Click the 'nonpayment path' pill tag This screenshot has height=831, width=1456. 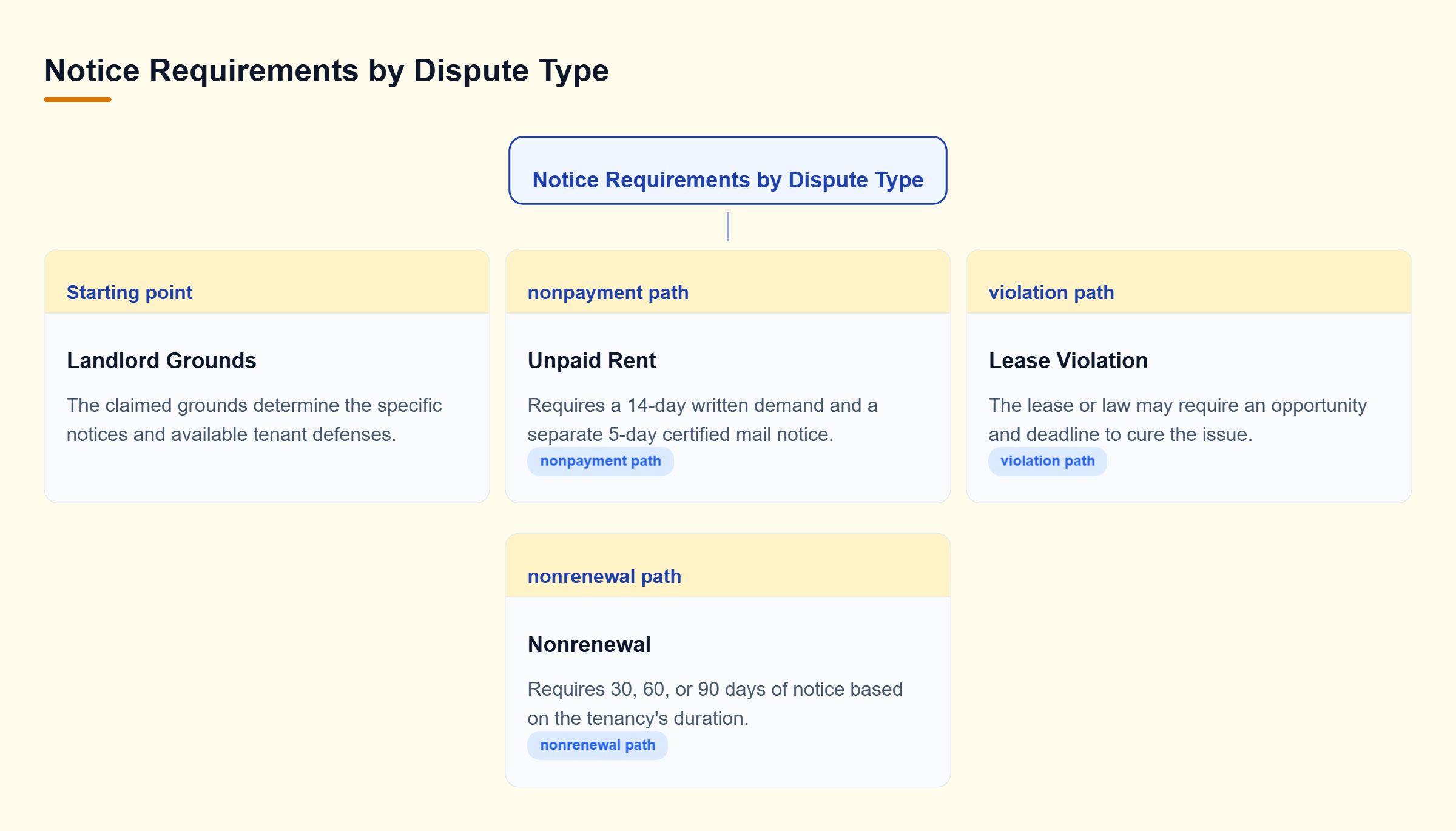[601, 461]
